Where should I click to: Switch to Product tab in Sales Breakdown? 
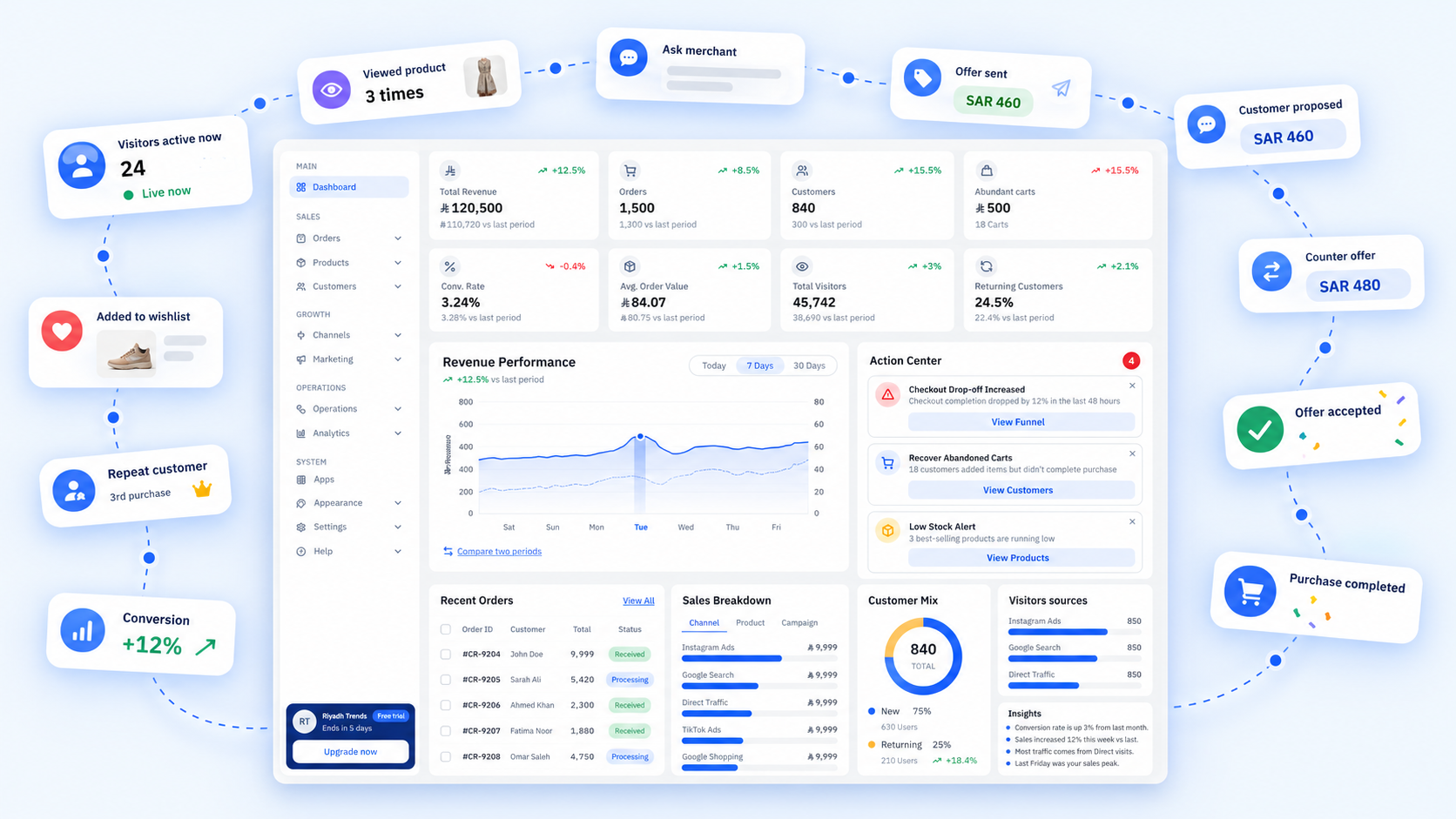click(x=750, y=623)
